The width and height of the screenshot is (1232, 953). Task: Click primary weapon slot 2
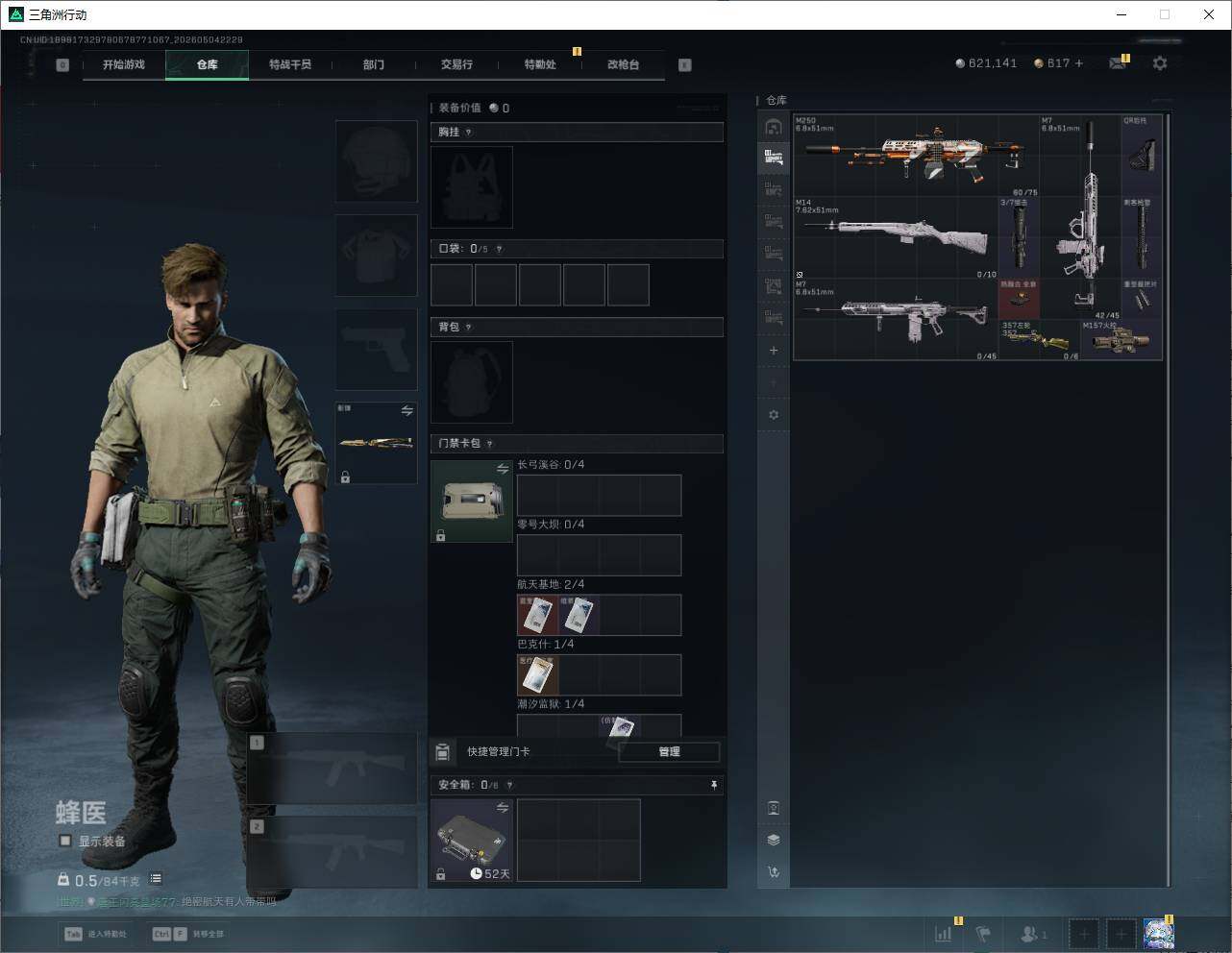(333, 853)
